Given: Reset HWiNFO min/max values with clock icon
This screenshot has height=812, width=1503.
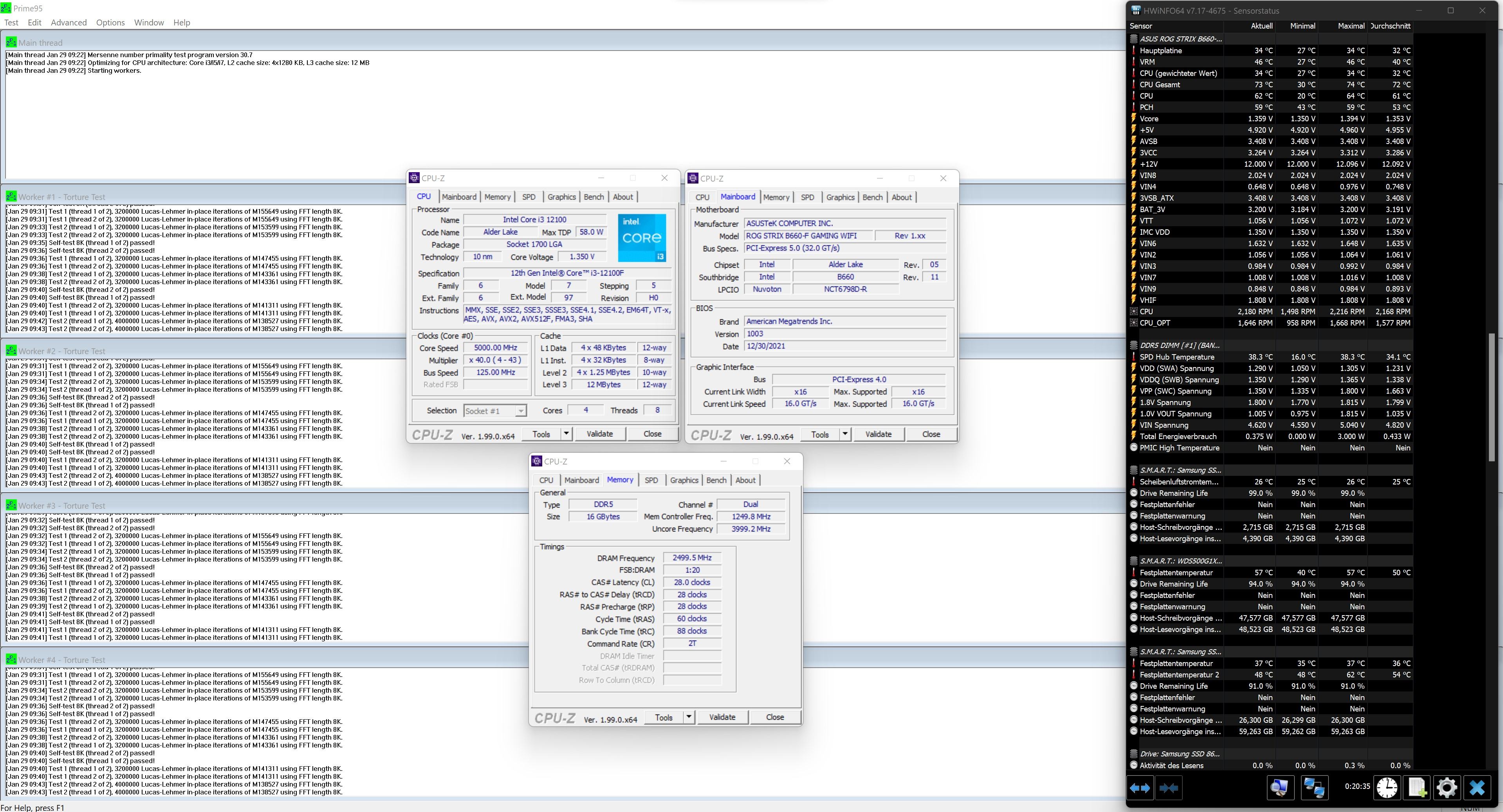Looking at the screenshot, I should click(1387, 788).
